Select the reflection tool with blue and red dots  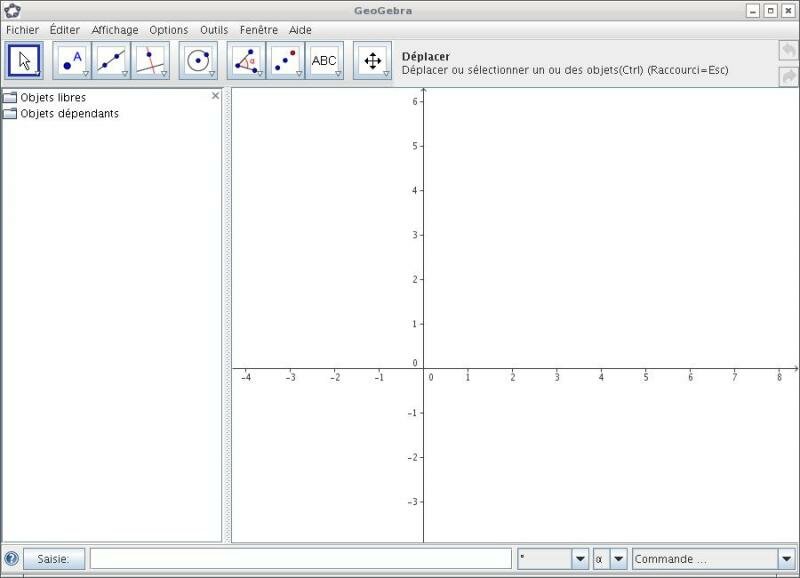(x=286, y=61)
